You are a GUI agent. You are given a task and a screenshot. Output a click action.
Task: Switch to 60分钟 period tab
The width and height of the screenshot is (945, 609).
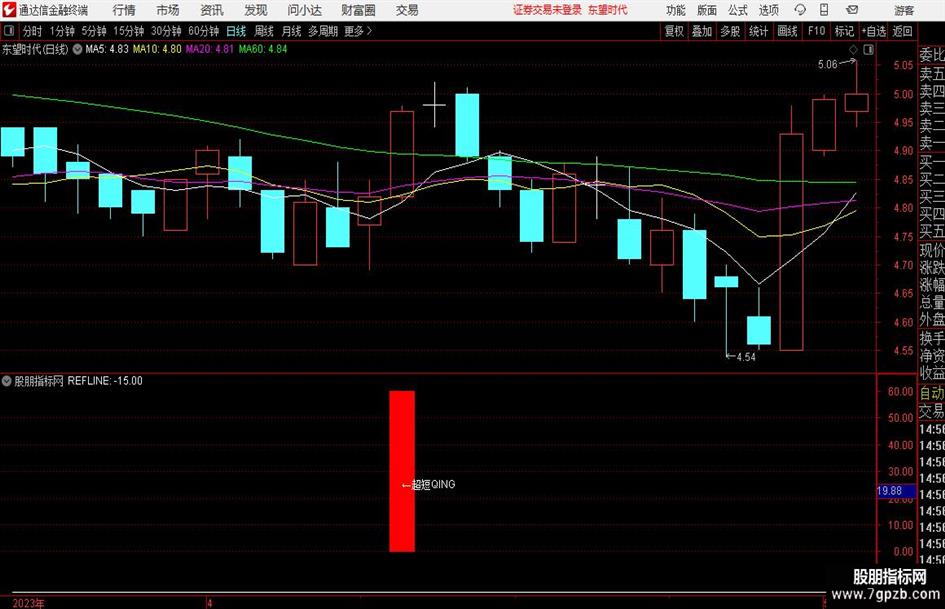tap(204, 31)
